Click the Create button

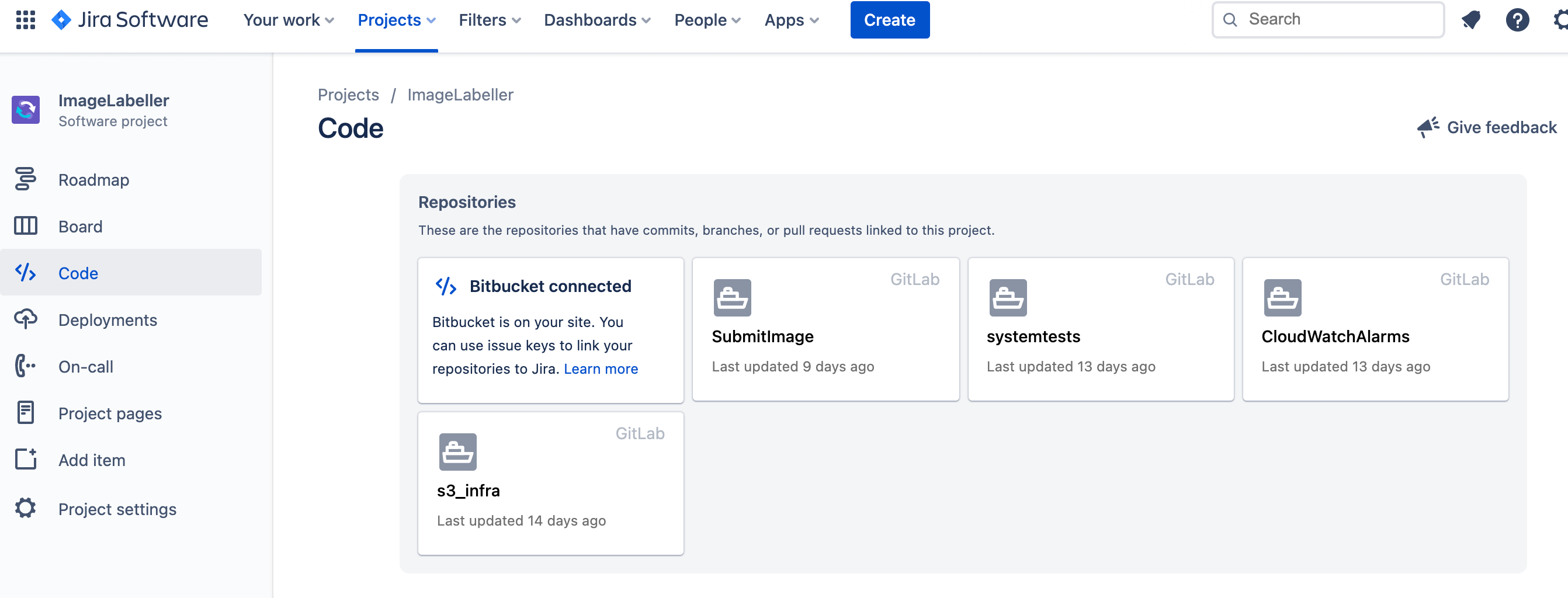tap(889, 19)
